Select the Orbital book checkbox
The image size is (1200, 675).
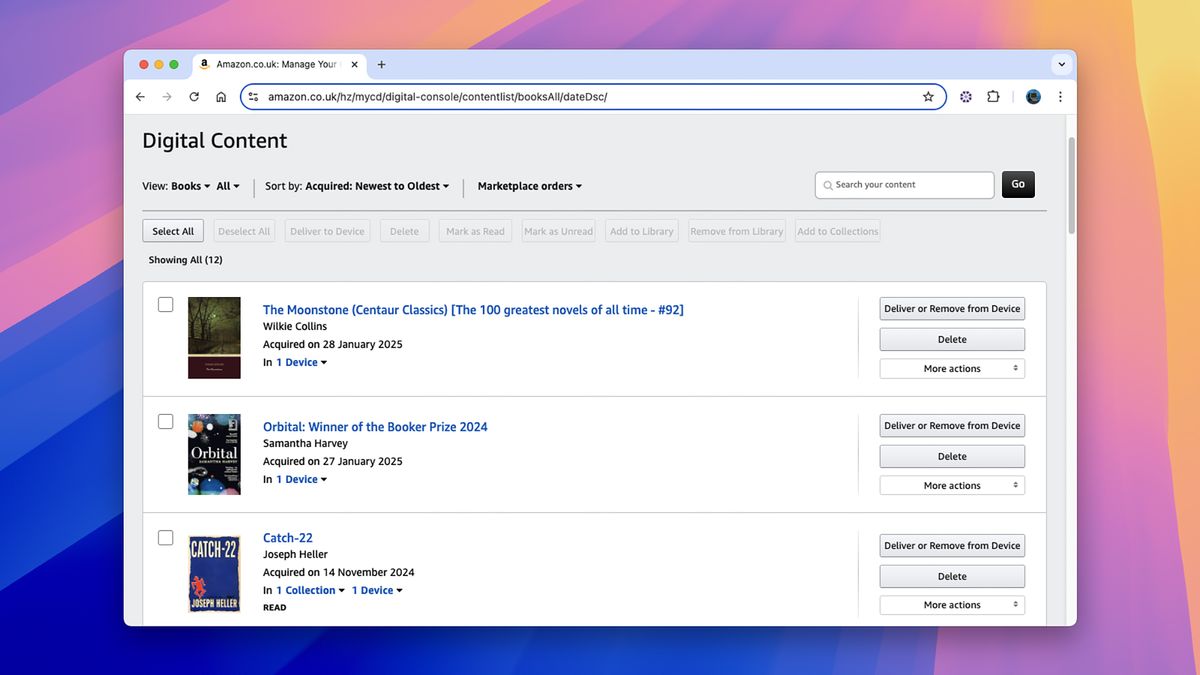click(165, 421)
